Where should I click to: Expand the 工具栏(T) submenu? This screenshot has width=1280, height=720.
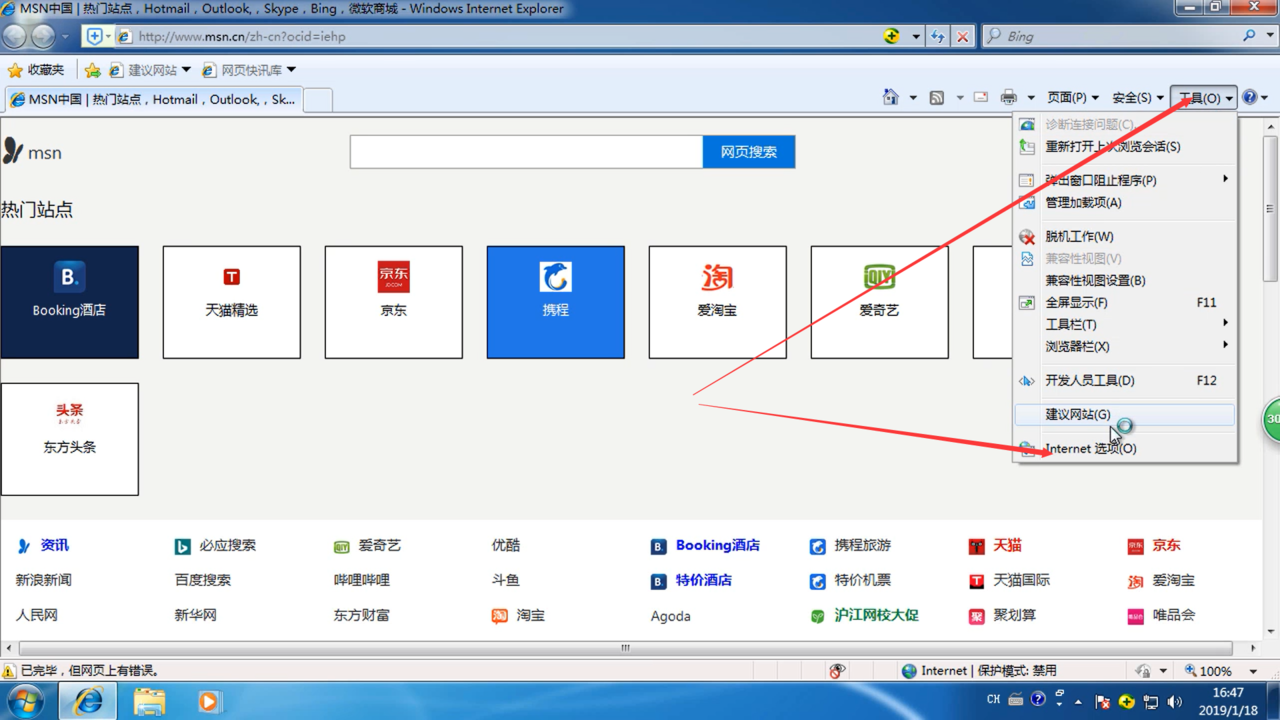[1126, 324]
